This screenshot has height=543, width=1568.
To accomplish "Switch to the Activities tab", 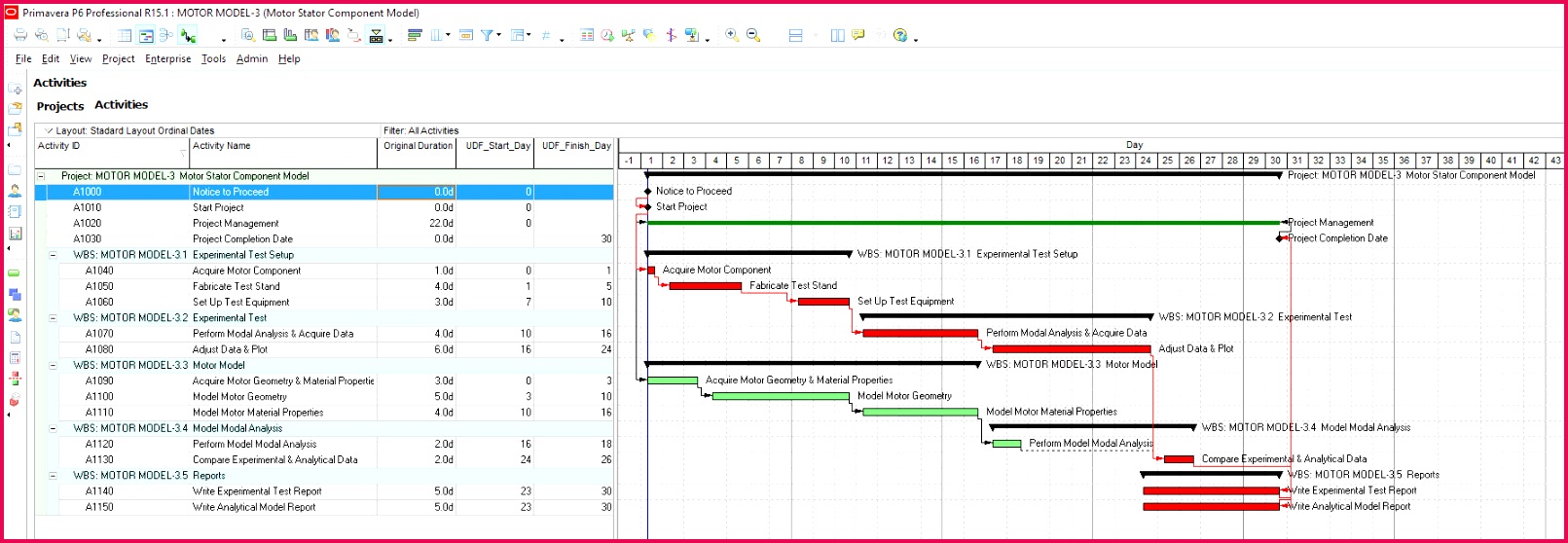I will 122,105.
